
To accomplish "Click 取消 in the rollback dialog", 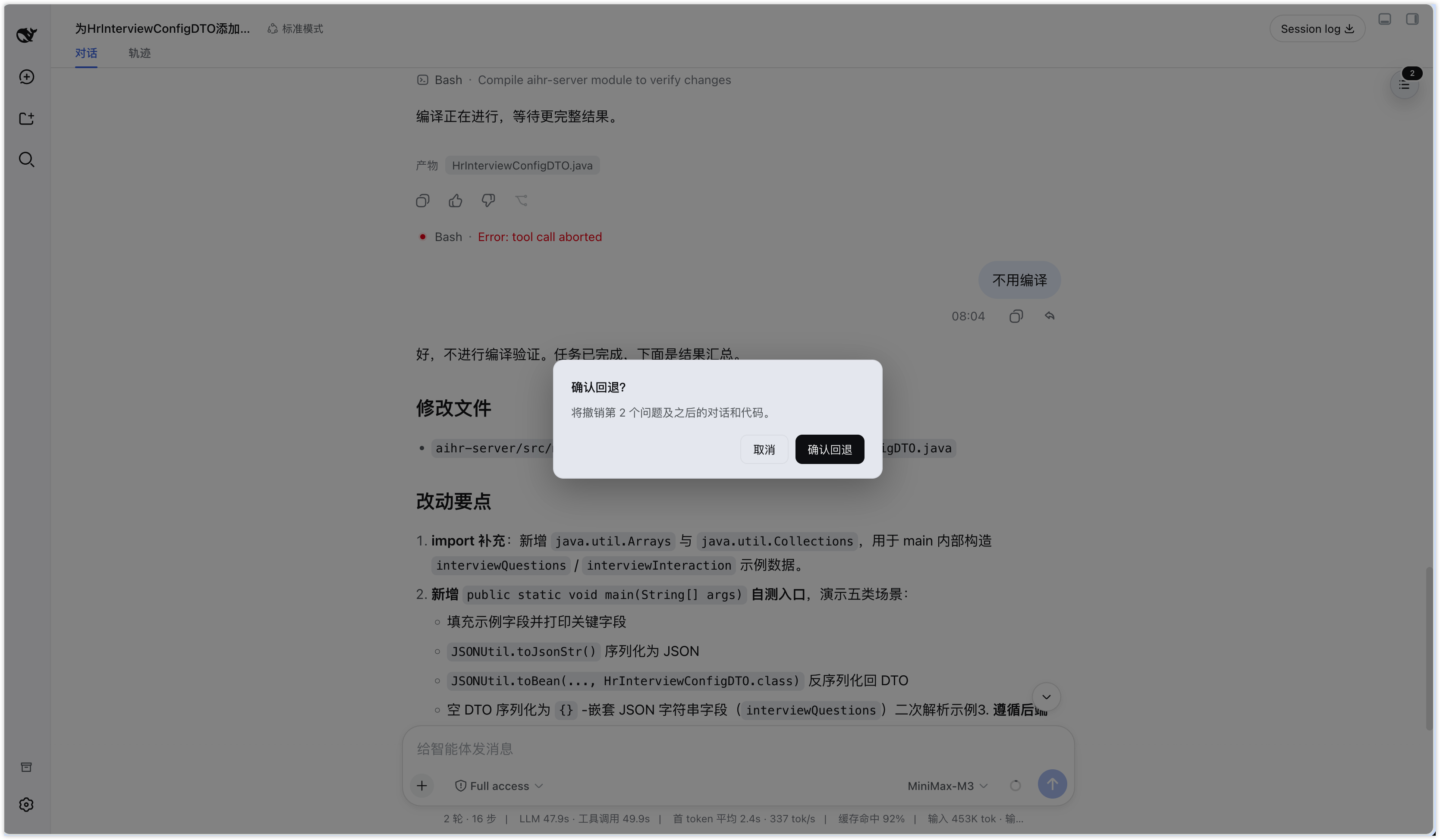I will point(764,449).
